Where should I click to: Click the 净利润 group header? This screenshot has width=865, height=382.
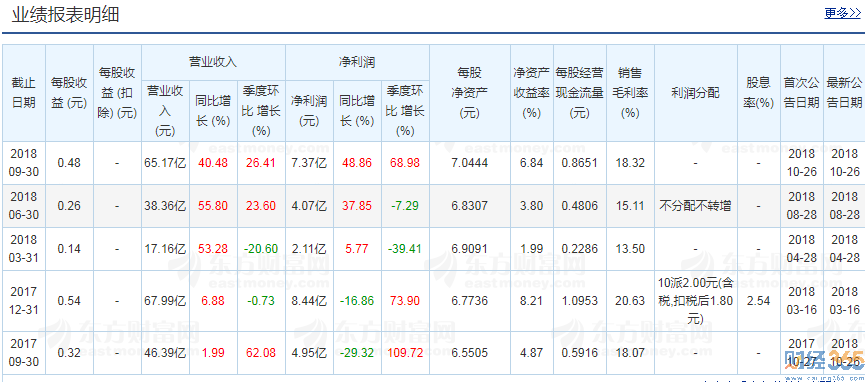click(357, 62)
